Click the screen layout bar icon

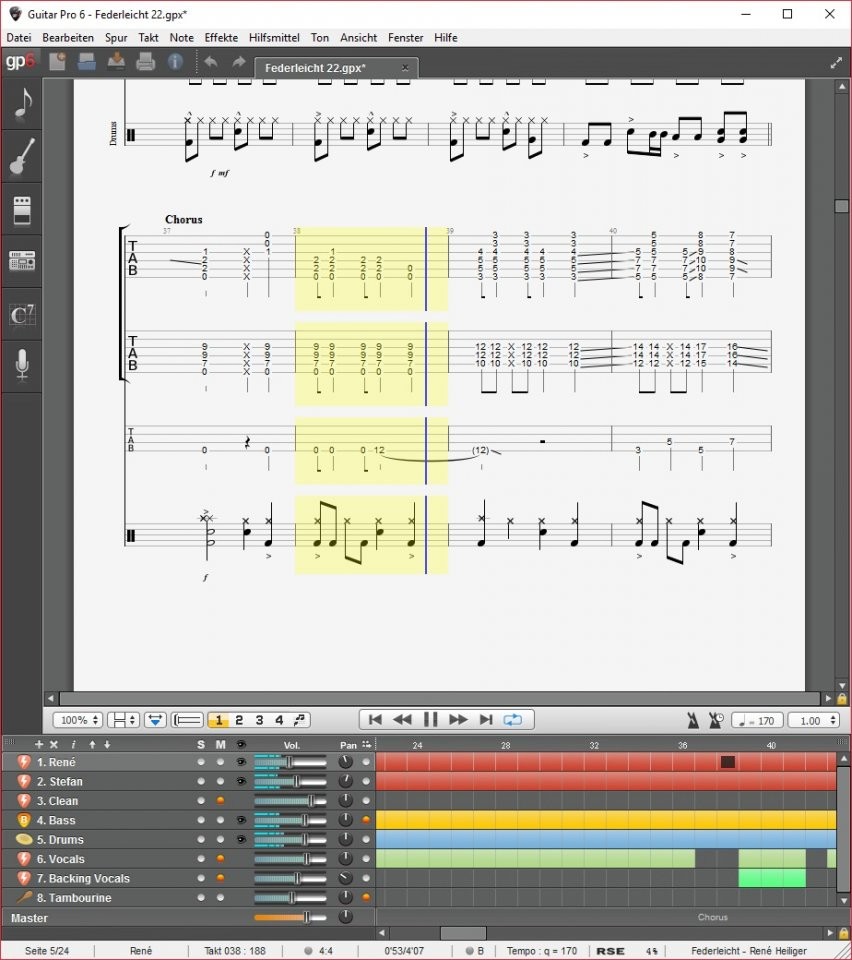(x=187, y=720)
